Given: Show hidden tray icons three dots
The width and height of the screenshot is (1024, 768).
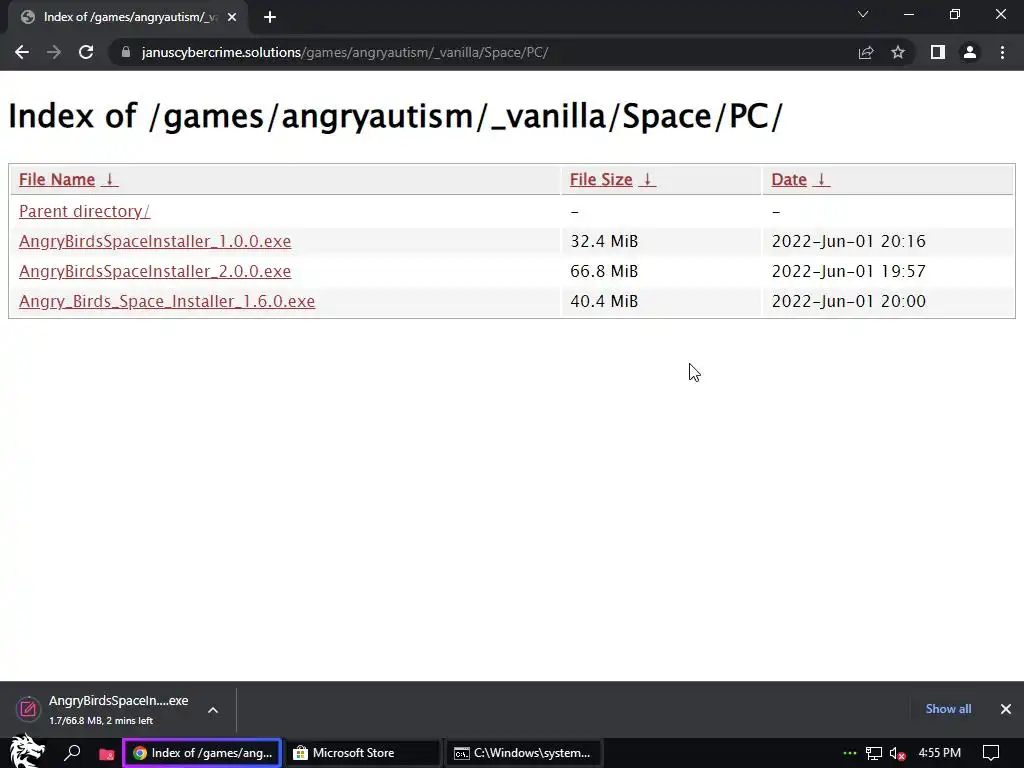Looking at the screenshot, I should click(x=850, y=753).
